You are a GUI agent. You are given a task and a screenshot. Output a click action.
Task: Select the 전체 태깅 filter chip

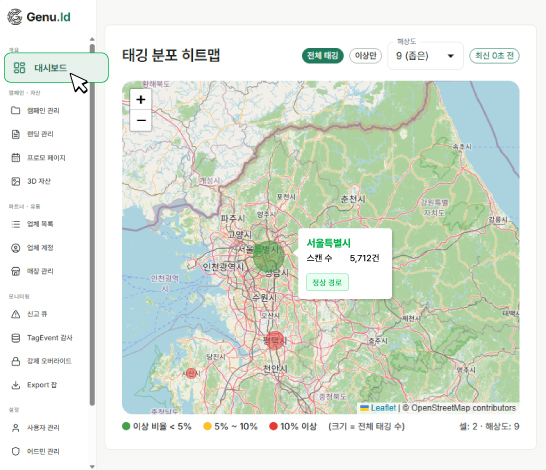click(322, 56)
